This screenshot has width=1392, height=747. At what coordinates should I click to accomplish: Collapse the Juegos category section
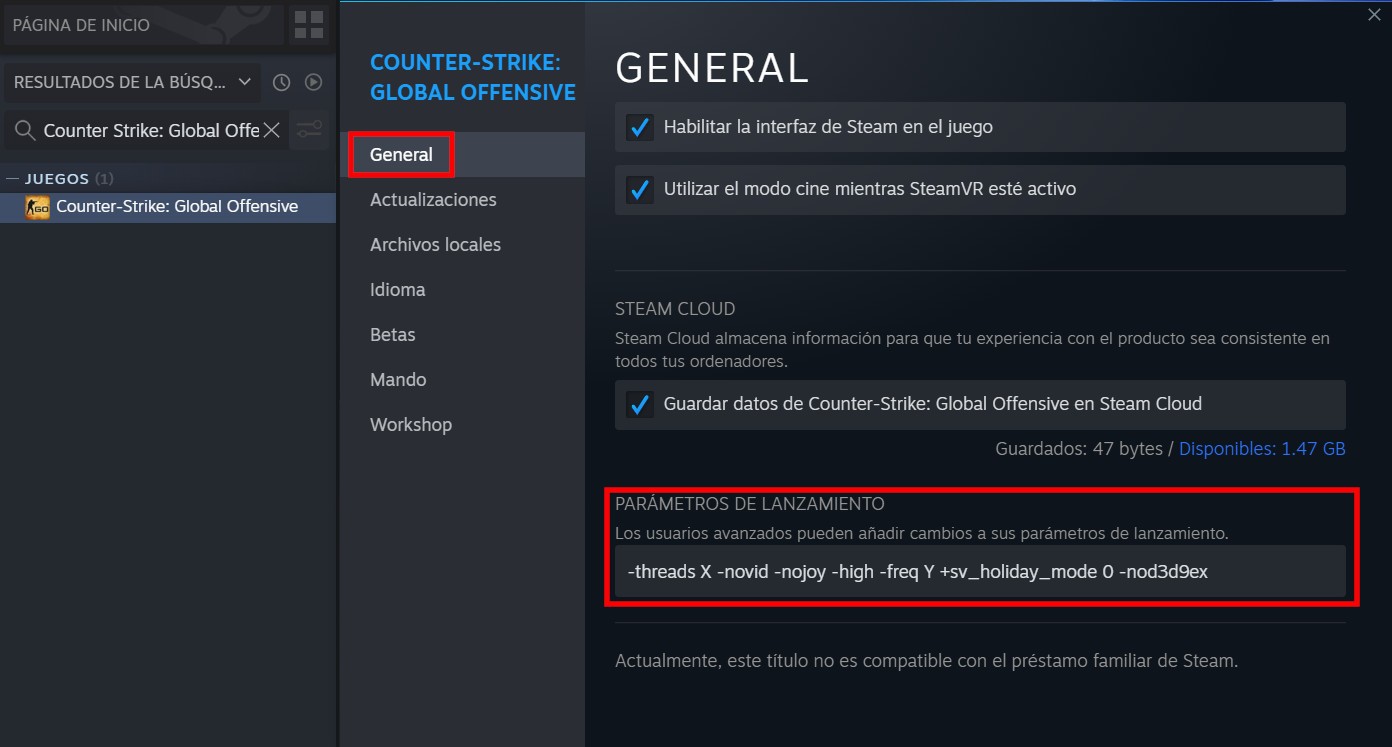click(12, 179)
